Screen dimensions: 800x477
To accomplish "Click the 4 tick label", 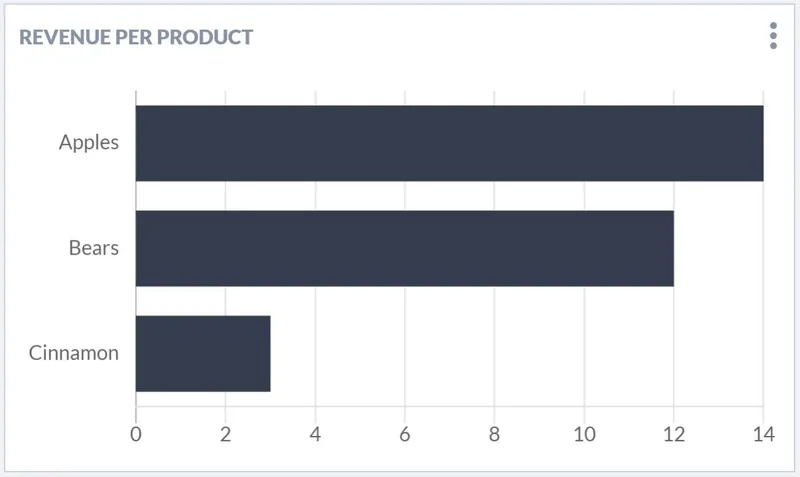I will (x=315, y=434).
